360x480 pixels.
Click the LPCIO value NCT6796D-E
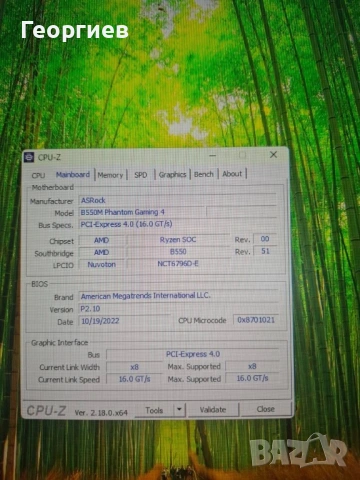[x=178, y=264]
